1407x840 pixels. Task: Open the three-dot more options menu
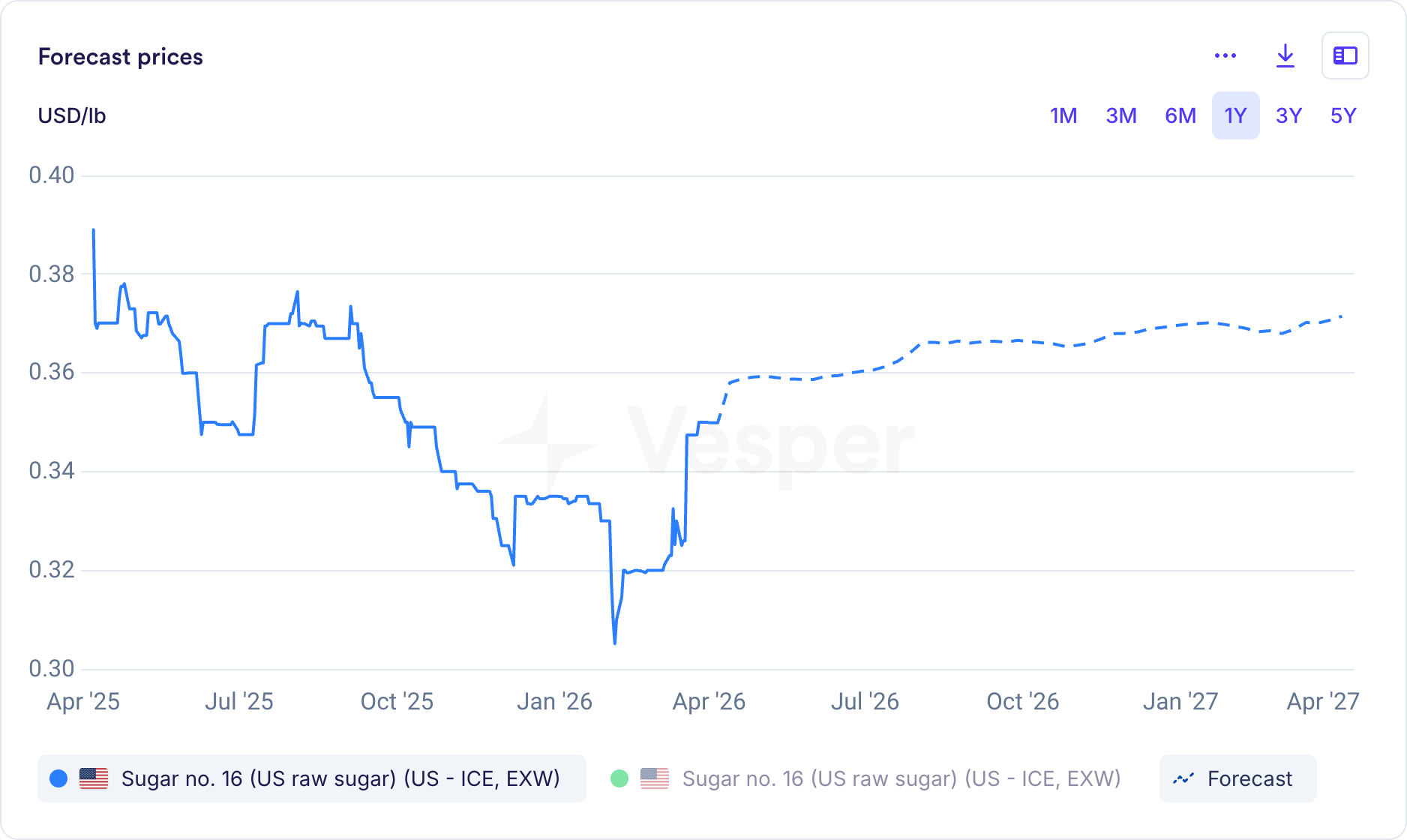tap(1225, 55)
